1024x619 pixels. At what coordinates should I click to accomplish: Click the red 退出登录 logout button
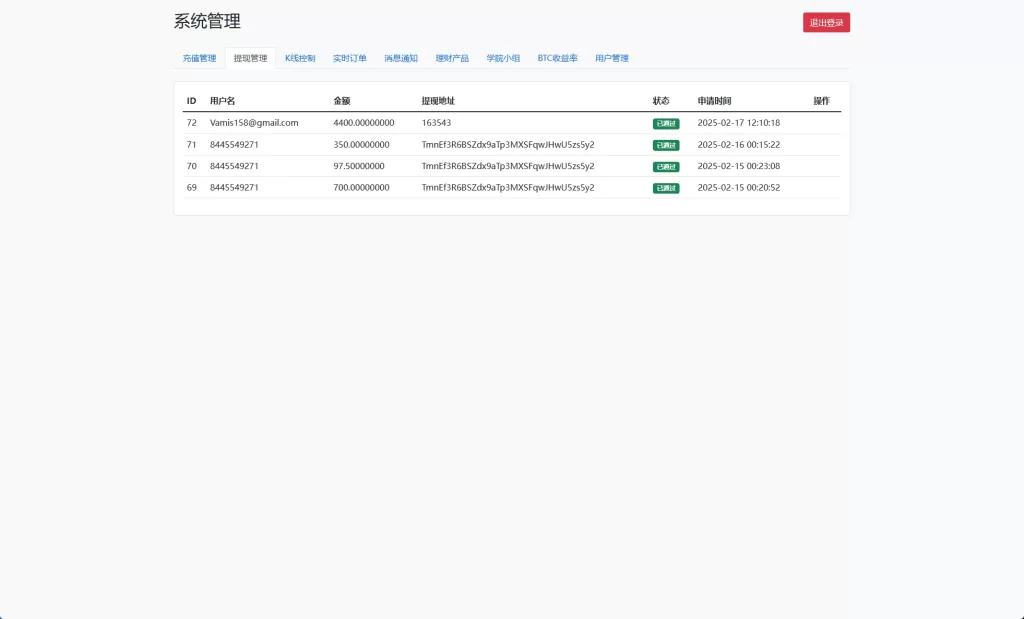(x=826, y=22)
